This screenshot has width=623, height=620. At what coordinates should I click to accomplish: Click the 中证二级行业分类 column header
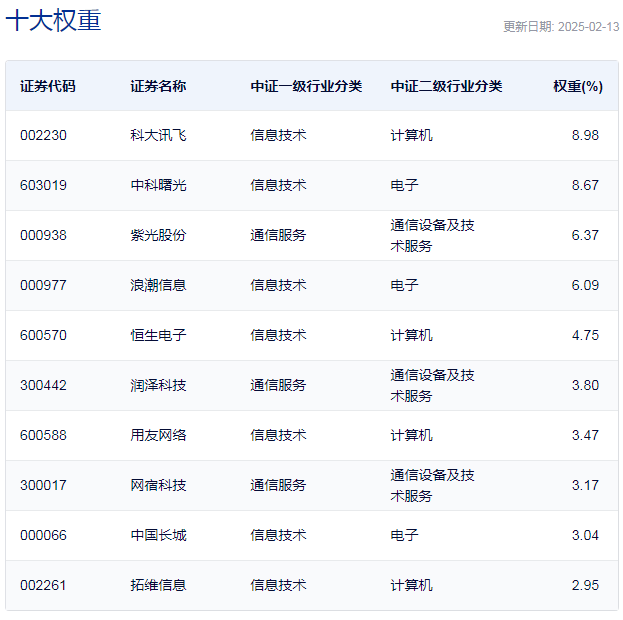coord(446,86)
